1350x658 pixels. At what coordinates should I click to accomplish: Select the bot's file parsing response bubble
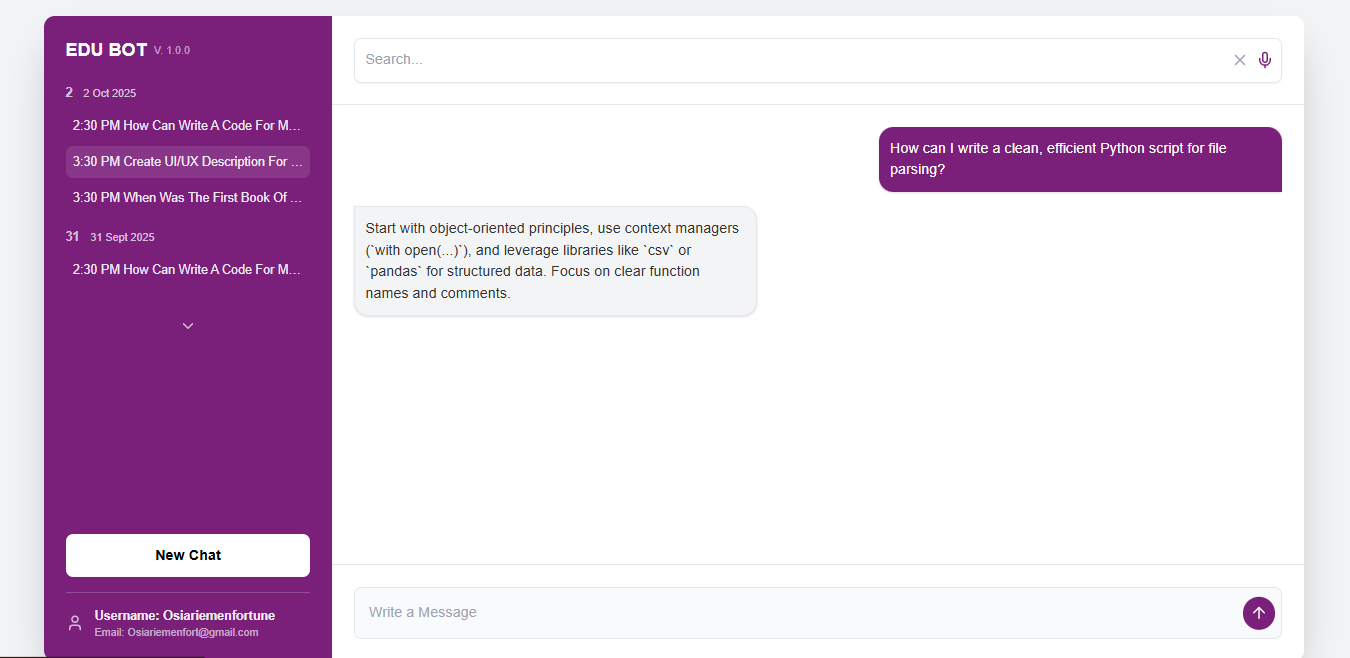554,260
